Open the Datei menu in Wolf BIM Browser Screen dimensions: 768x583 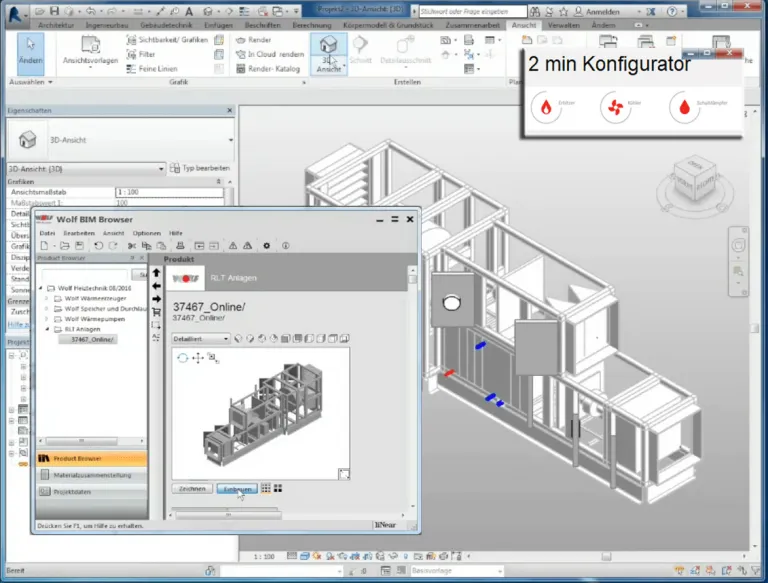click(47, 233)
